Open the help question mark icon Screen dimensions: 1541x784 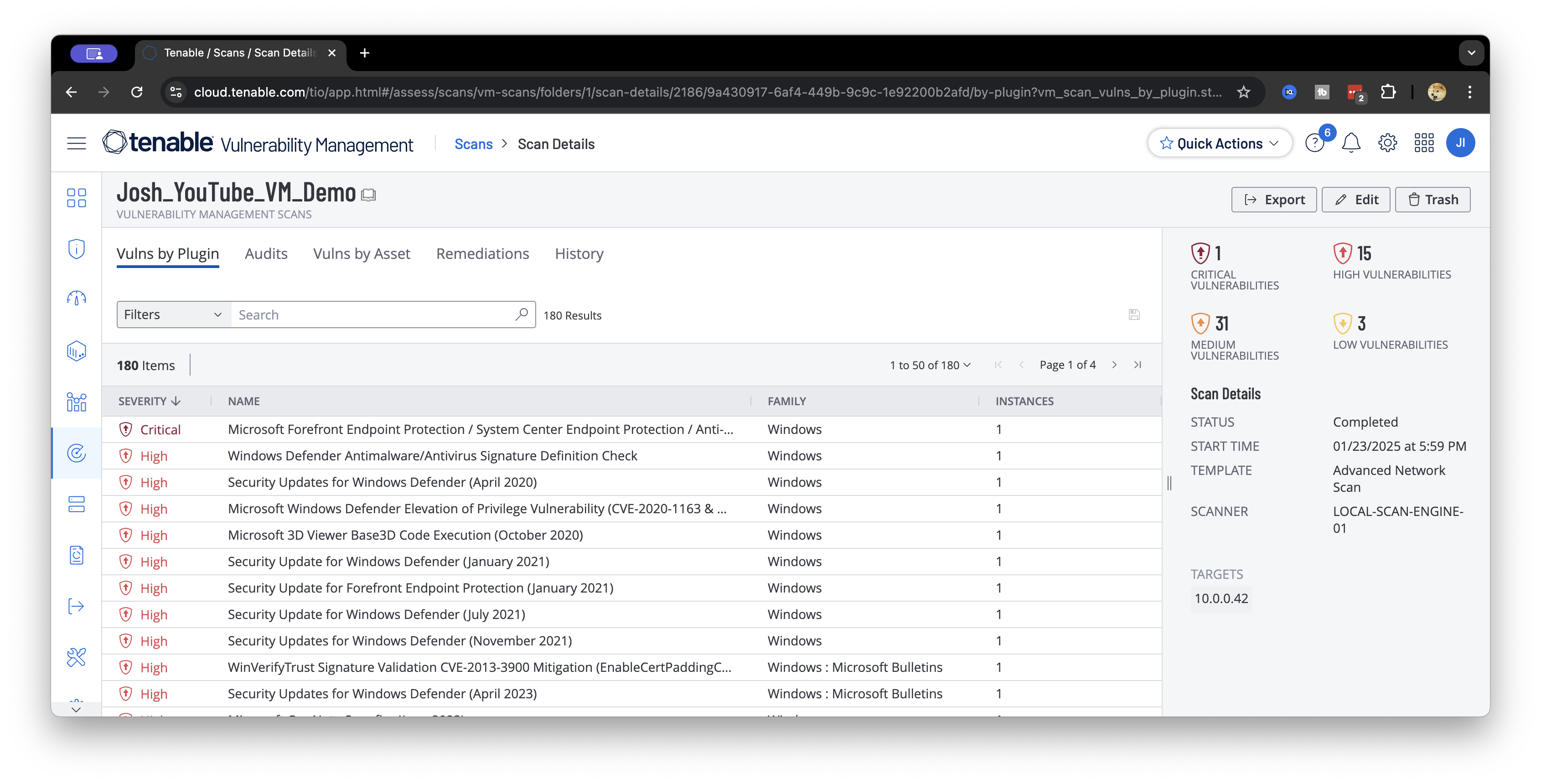(1315, 144)
